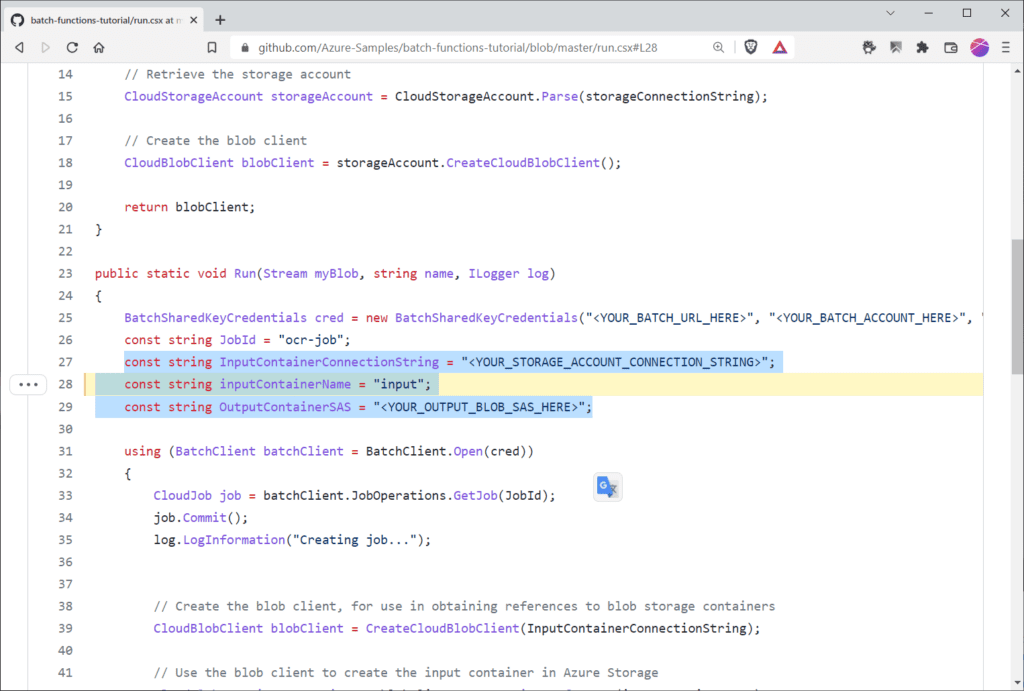
Task: Reload the current page
Action: click(72, 48)
